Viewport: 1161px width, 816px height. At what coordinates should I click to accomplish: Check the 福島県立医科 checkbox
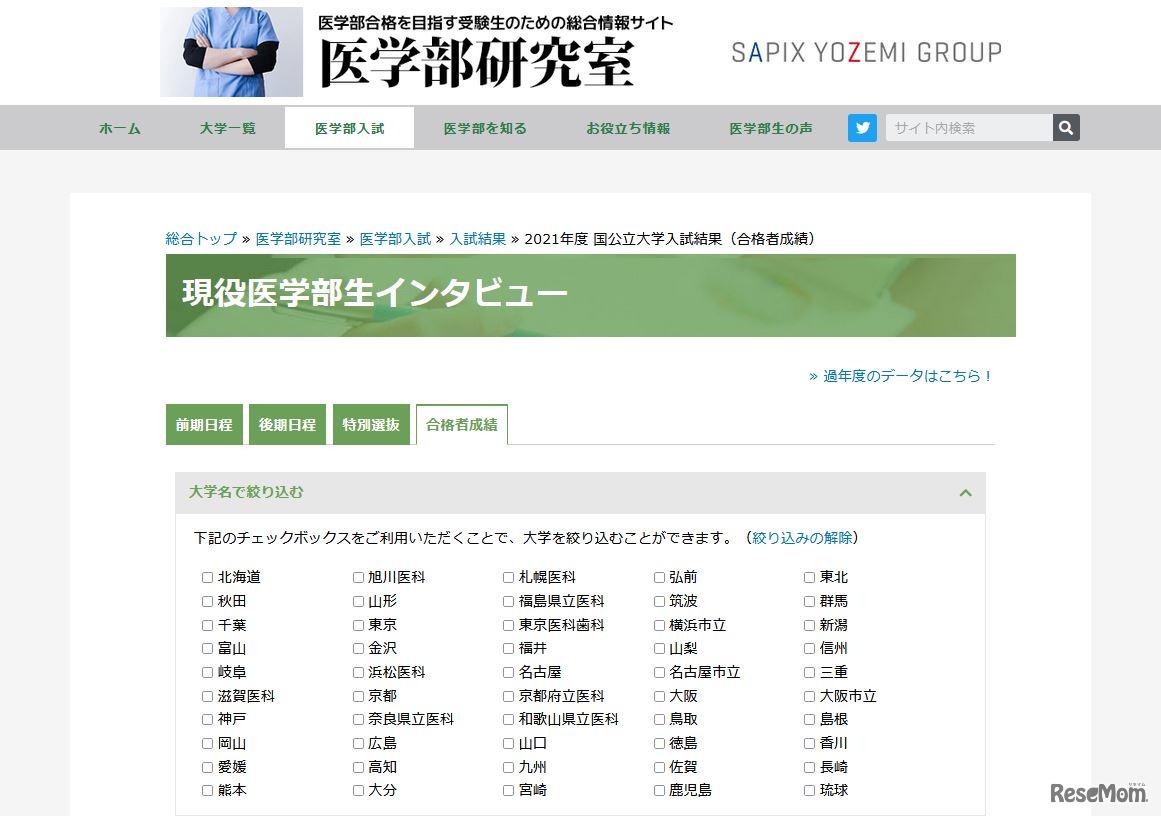coord(508,601)
